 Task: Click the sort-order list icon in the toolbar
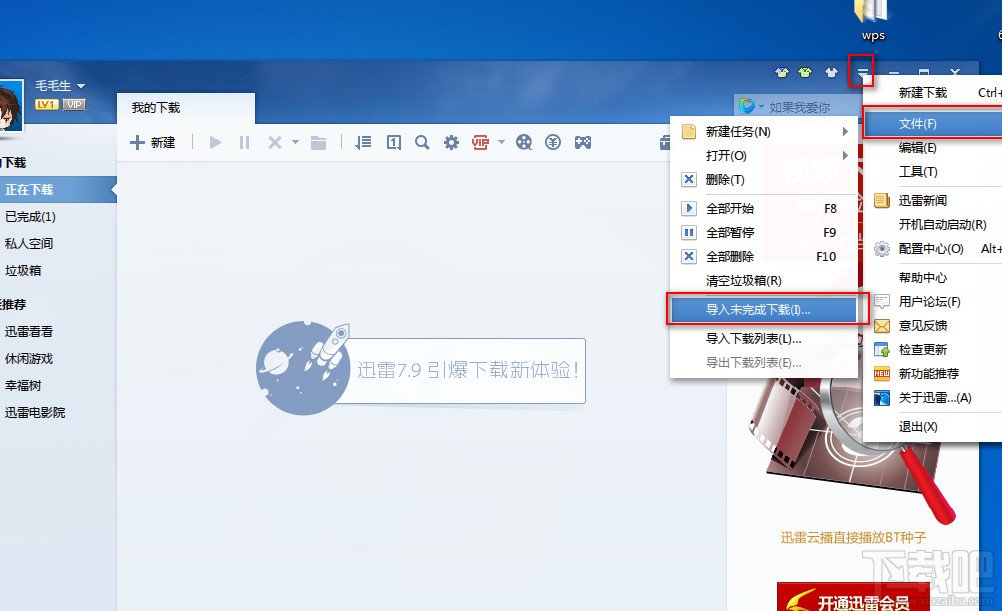(363, 142)
